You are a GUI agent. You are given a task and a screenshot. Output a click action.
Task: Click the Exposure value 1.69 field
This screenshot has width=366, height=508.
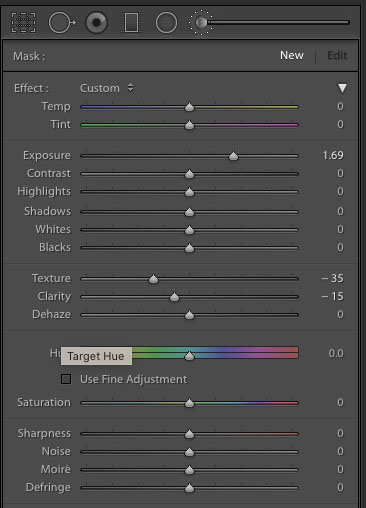click(333, 155)
